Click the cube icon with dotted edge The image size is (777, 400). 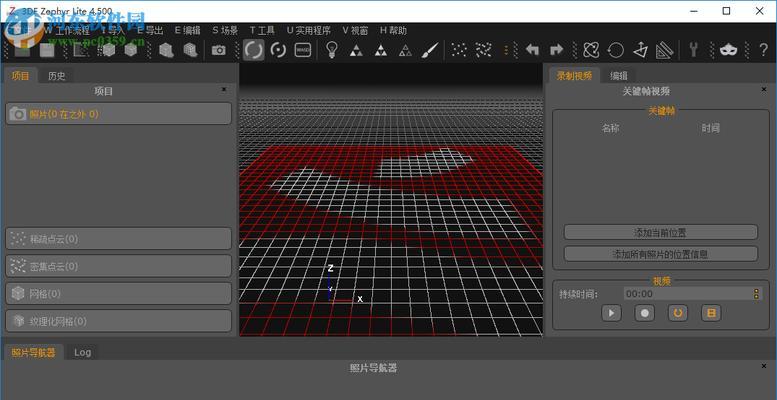[107, 50]
